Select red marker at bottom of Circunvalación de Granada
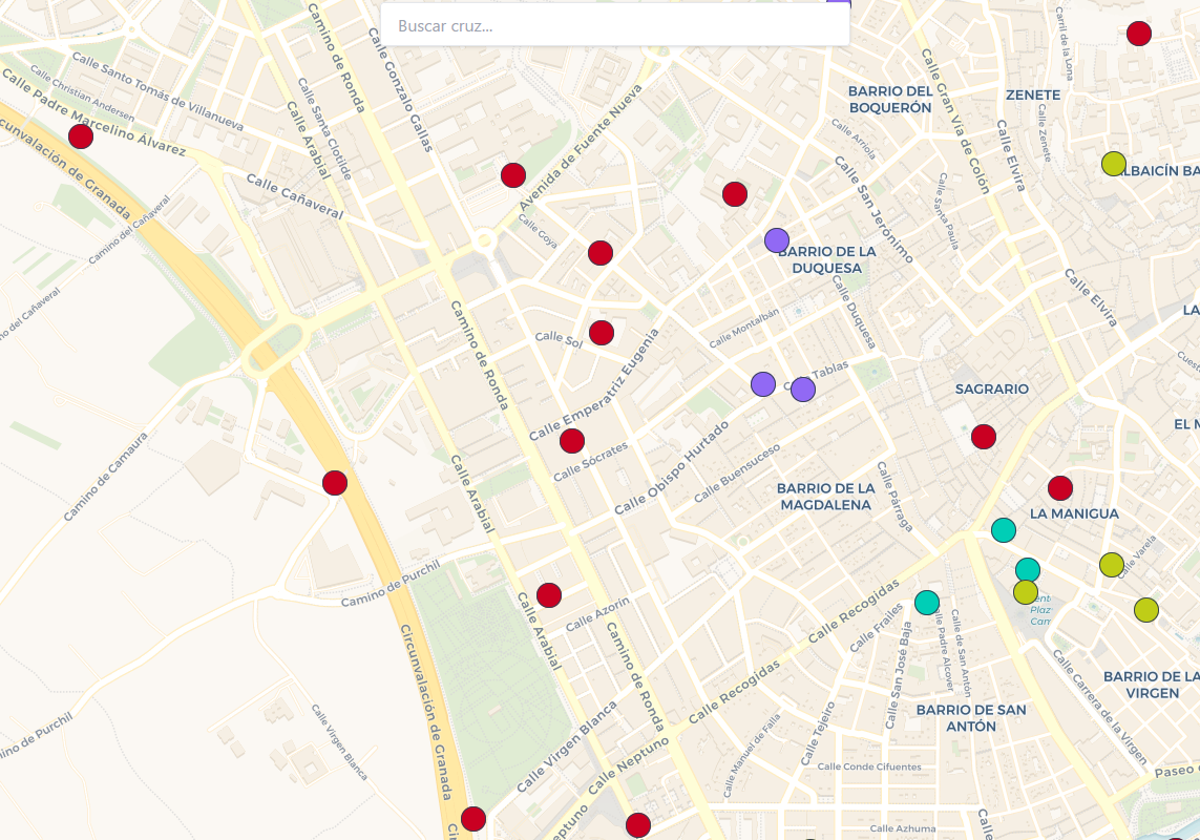The image size is (1200, 840). (x=473, y=819)
